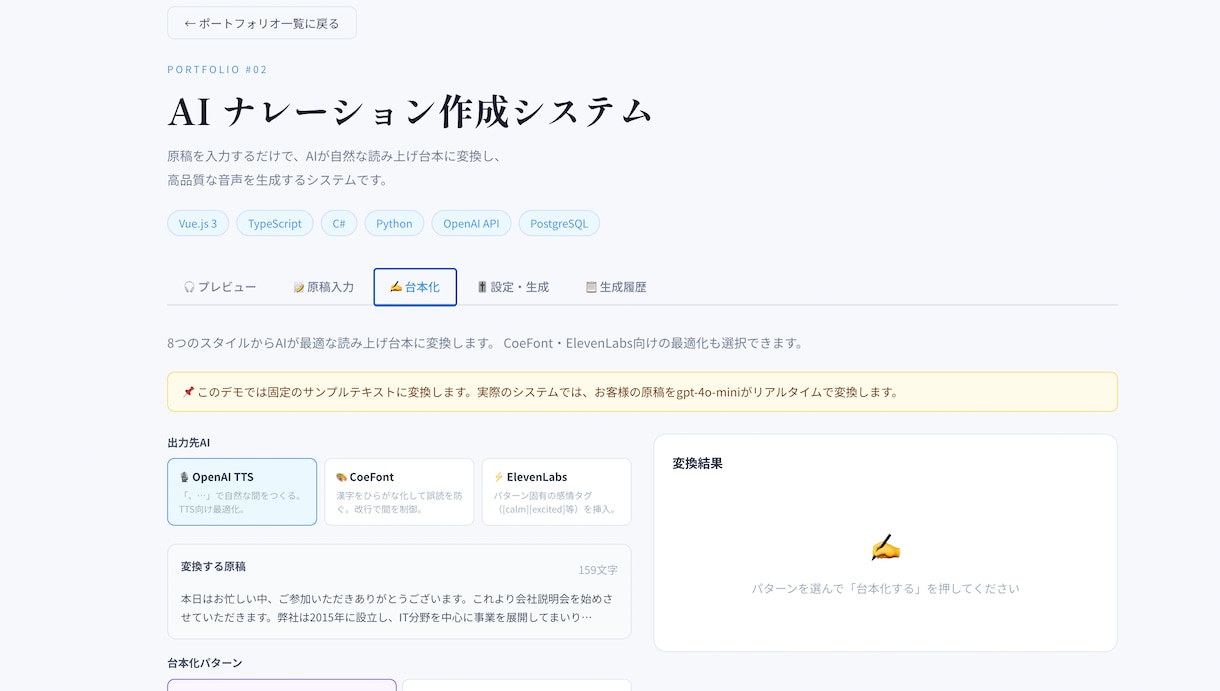Select the 台本化 tab

(x=415, y=287)
